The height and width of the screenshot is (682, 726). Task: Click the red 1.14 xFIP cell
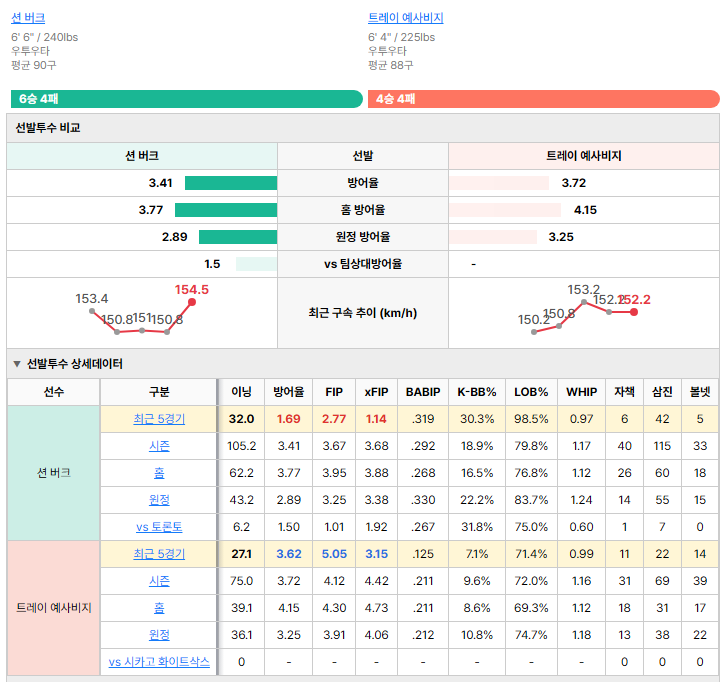(376, 419)
